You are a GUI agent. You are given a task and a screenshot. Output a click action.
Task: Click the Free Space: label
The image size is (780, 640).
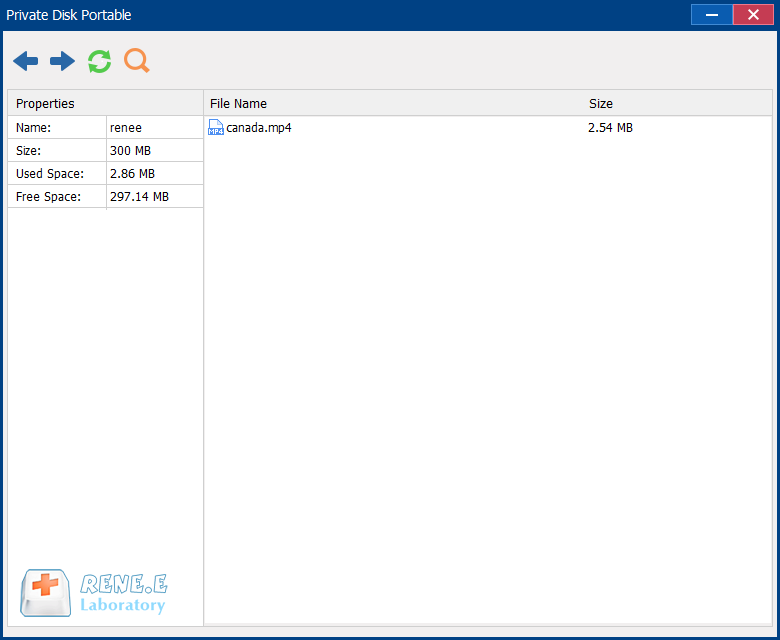[48, 196]
